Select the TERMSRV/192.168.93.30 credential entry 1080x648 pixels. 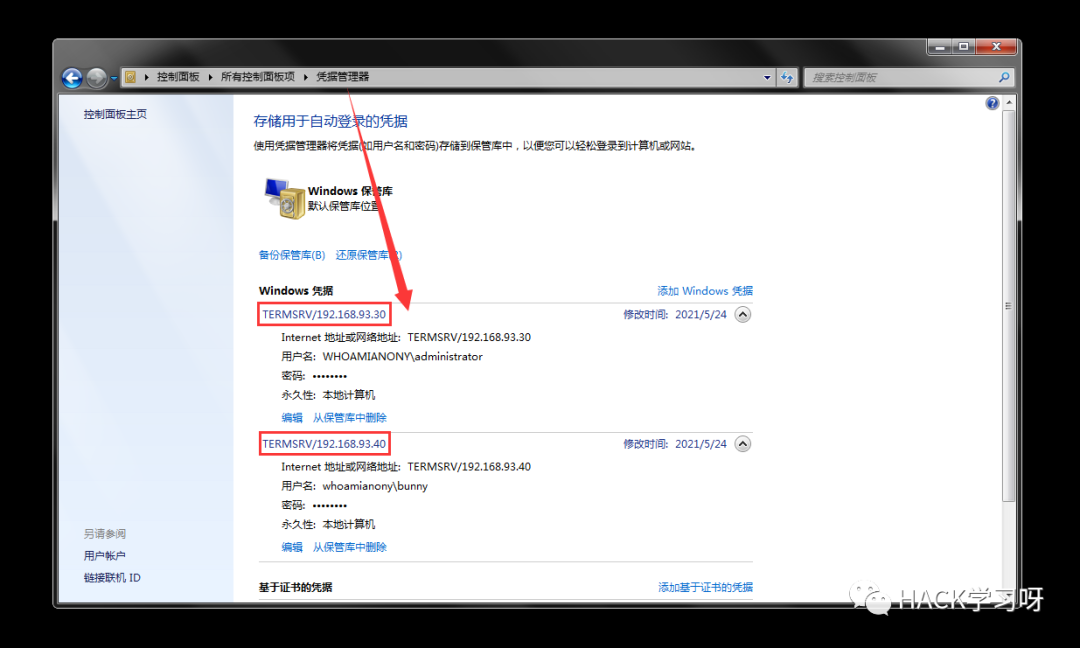(x=324, y=314)
